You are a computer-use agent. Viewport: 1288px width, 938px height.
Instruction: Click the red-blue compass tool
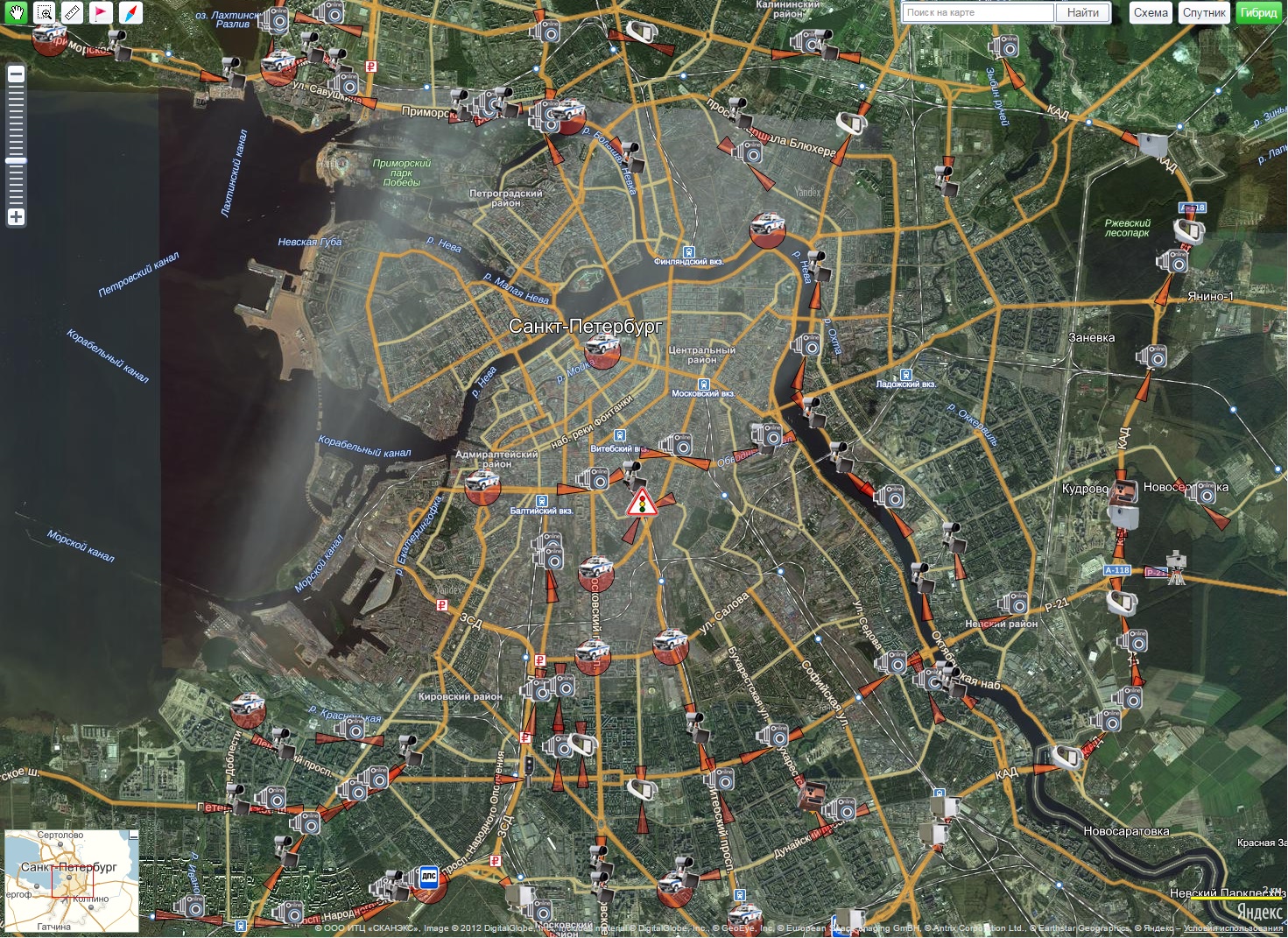point(130,12)
